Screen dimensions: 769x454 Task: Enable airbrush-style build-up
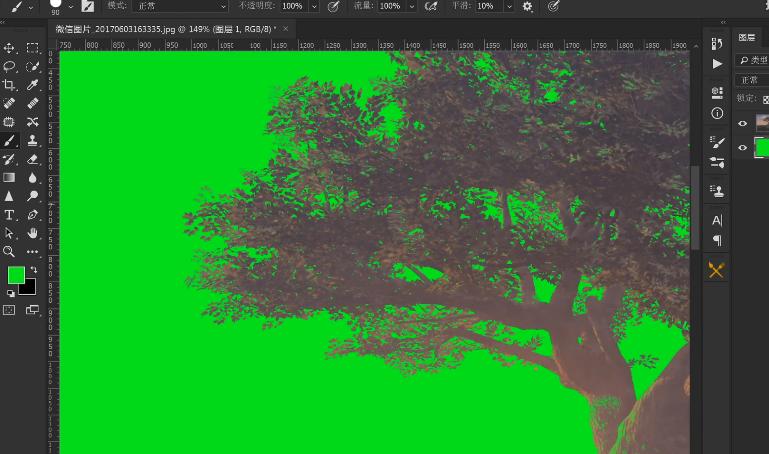[431, 6]
